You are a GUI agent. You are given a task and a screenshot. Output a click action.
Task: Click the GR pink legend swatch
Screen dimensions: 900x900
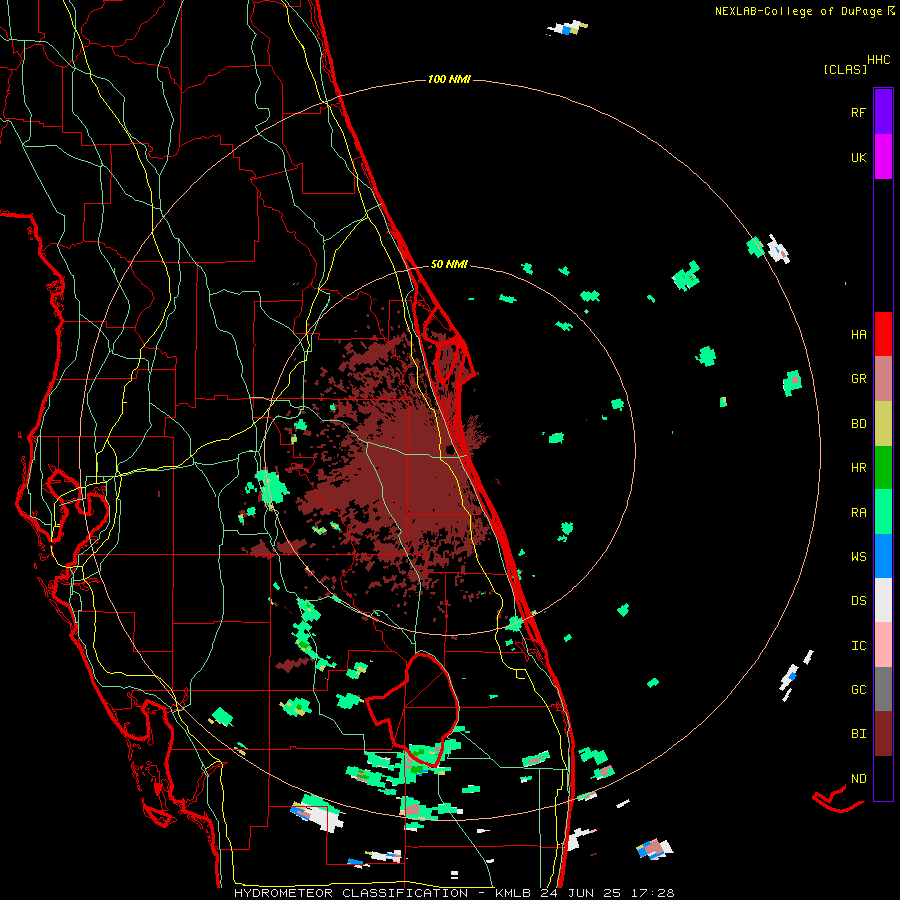(x=883, y=379)
